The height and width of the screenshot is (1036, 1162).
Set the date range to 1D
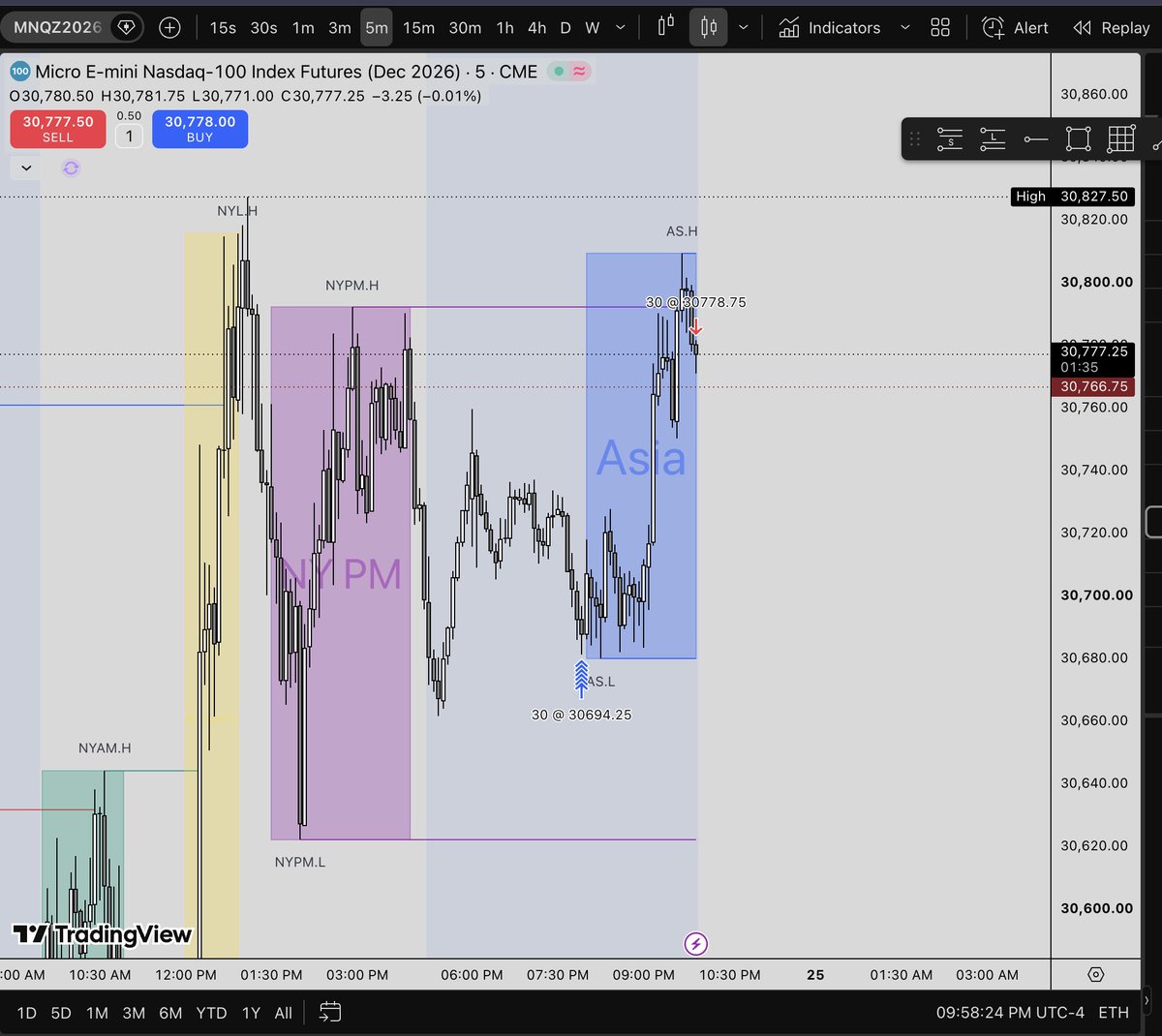pos(26,1013)
